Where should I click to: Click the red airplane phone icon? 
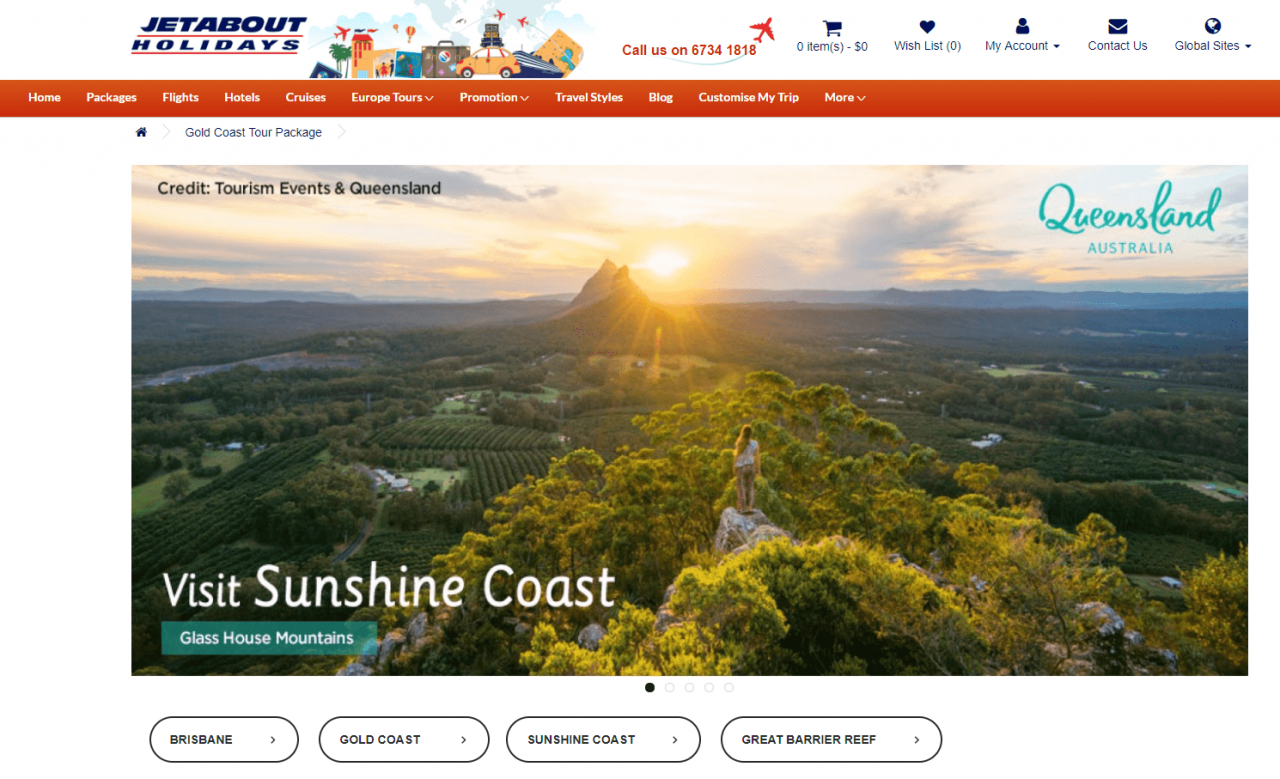[x=763, y=30]
